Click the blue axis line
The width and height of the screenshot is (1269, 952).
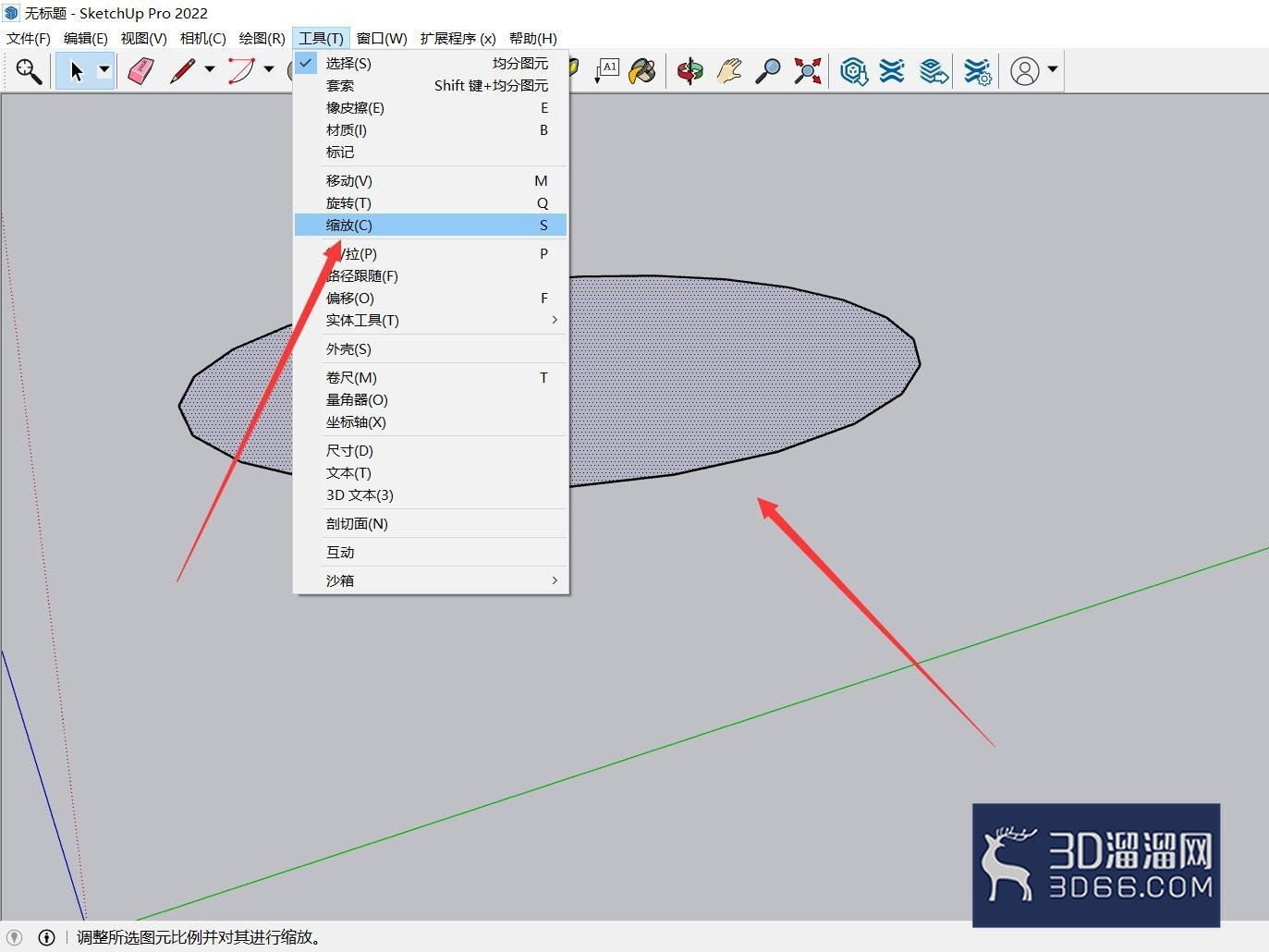click(x=42, y=786)
